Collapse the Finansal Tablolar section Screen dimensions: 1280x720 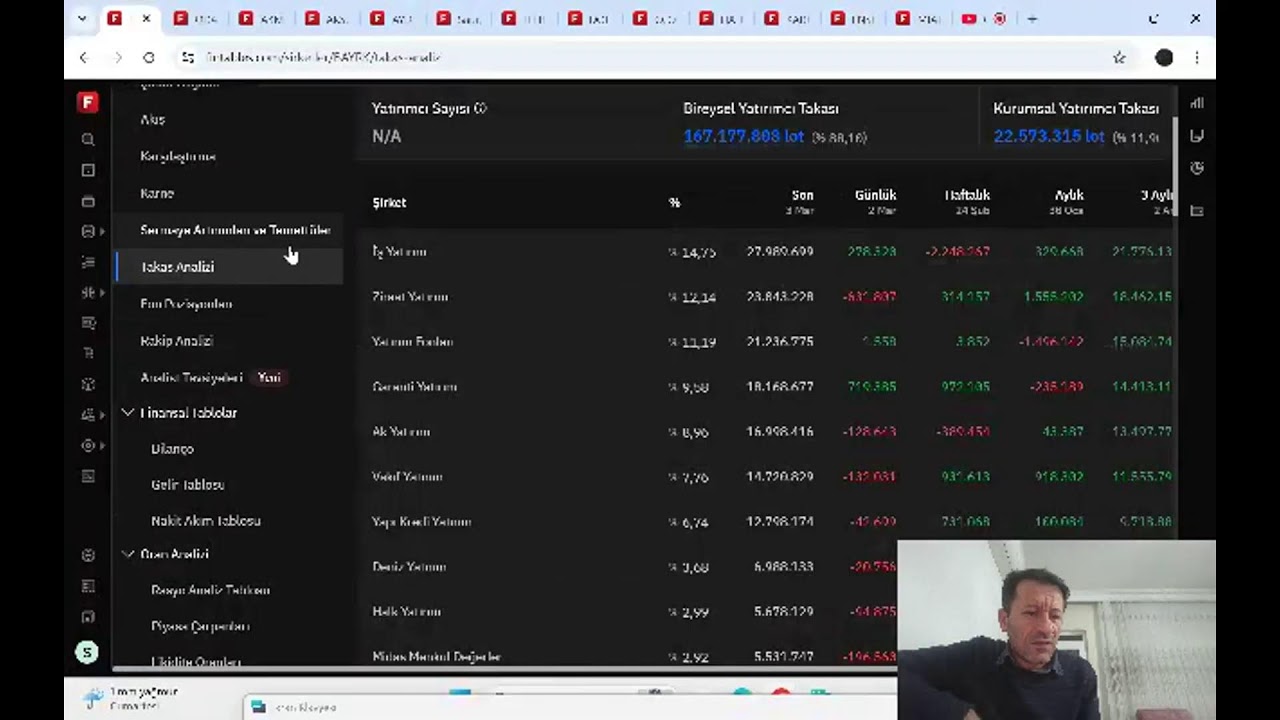coord(128,412)
